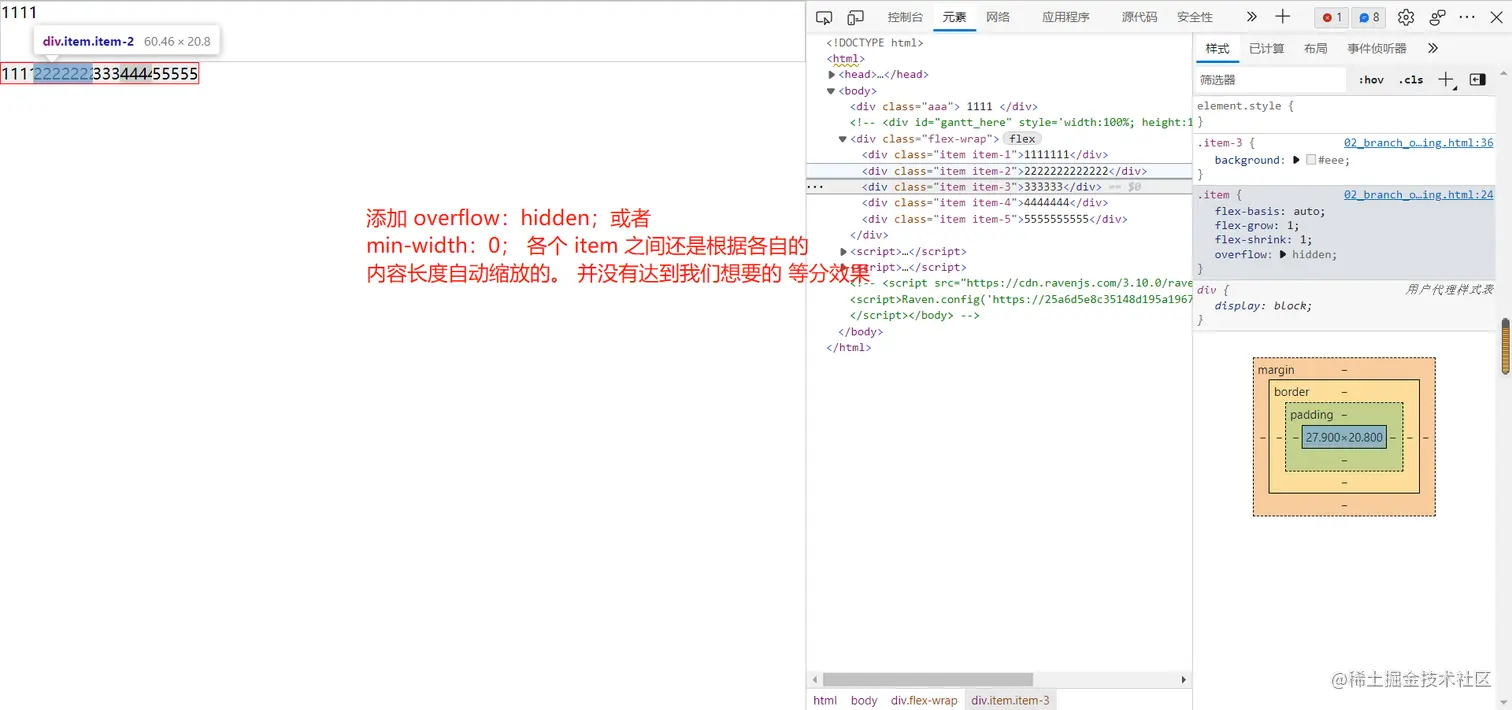This screenshot has width=1512, height=710.
Task: Expand the first script element node
Action: click(842, 251)
